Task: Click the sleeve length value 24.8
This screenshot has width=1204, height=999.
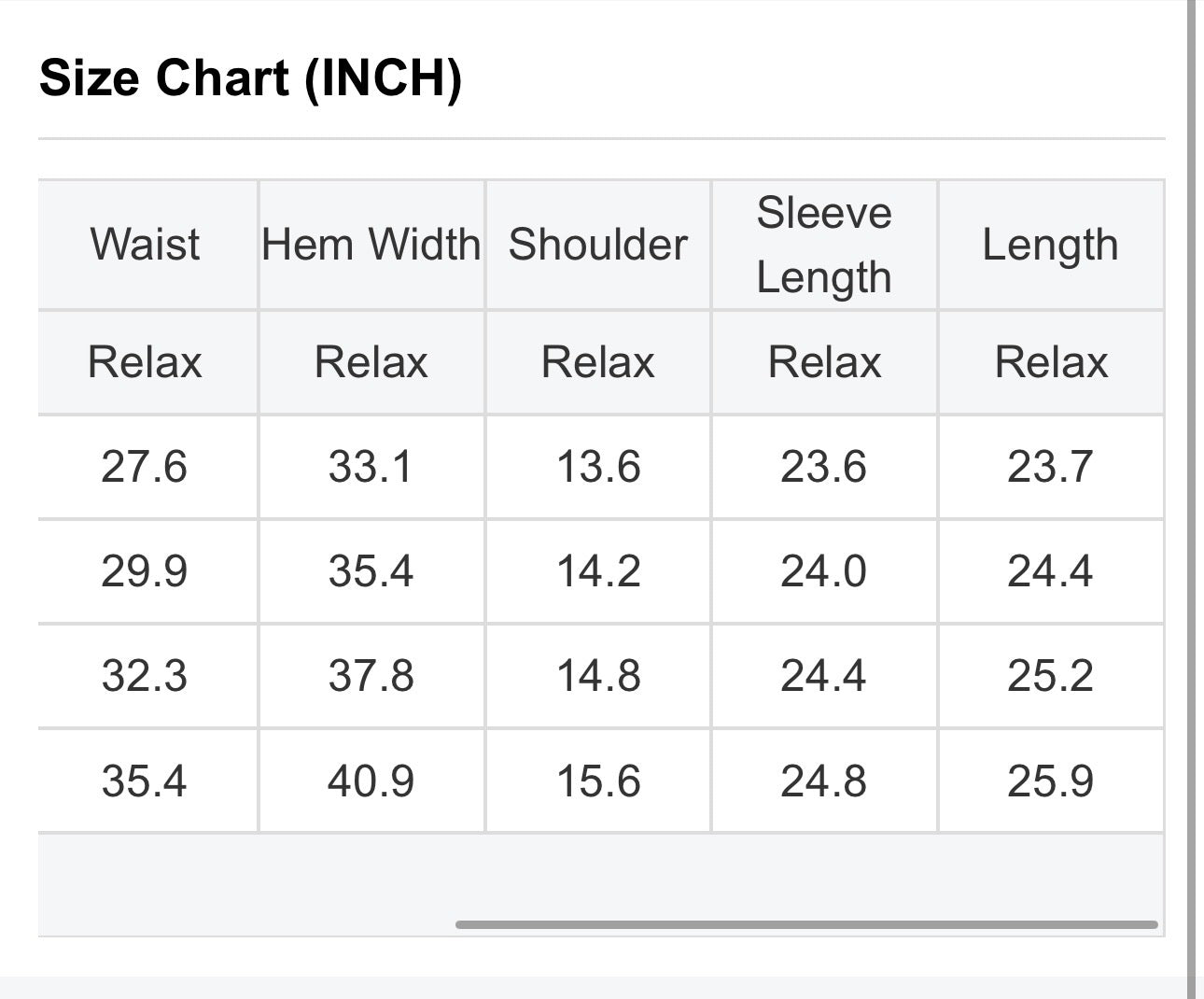Action: point(824,781)
